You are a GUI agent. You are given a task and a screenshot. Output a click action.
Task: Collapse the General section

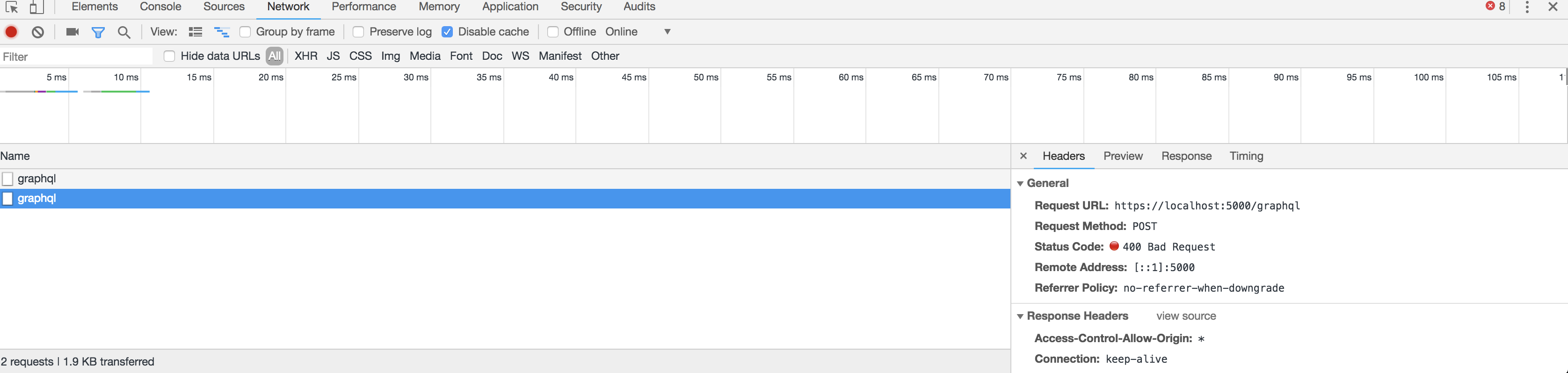1020,184
